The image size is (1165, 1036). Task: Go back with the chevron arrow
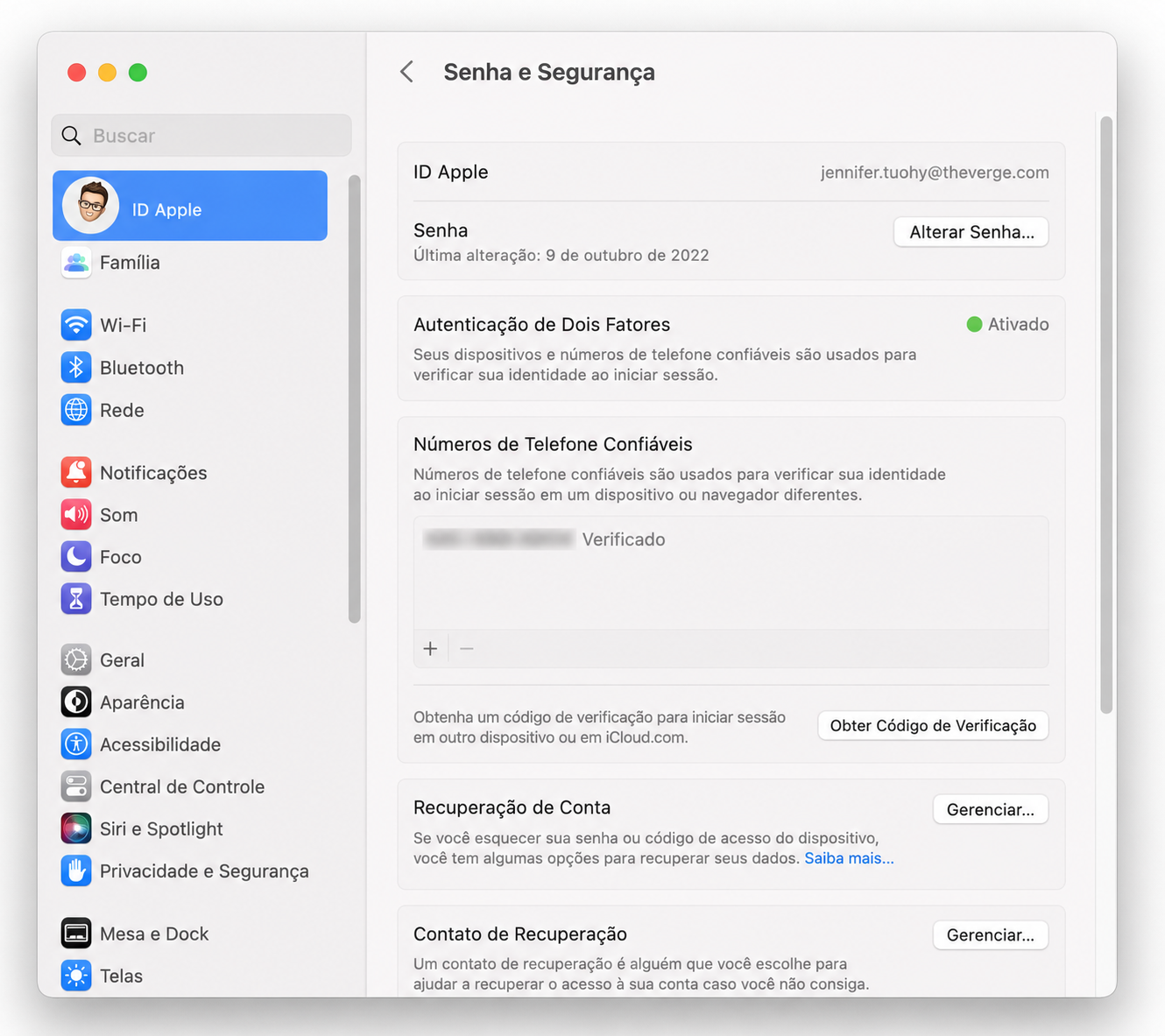(406, 72)
